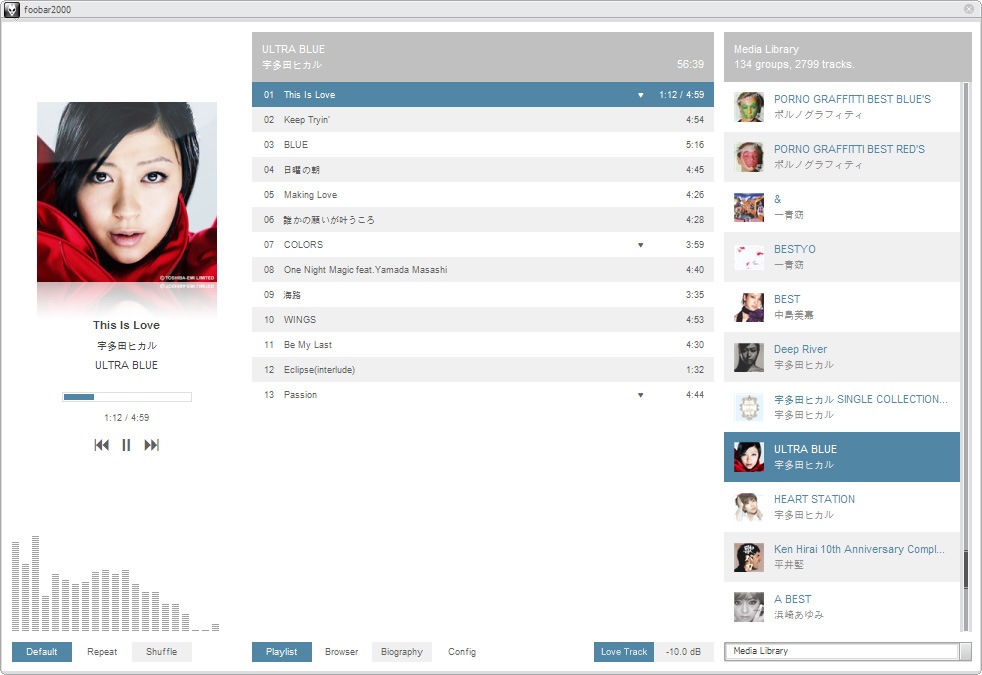Viewport: 982px width, 675px height.
Task: Select track 02 Keep Tryin'
Action: [483, 120]
